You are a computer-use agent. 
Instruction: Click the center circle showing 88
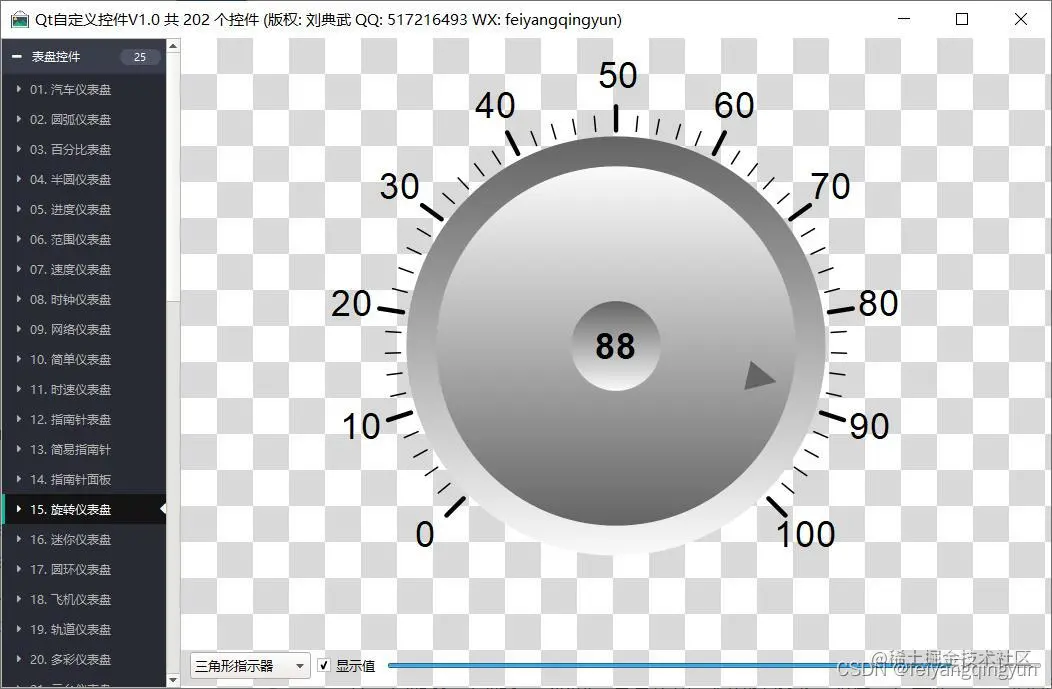pos(615,346)
